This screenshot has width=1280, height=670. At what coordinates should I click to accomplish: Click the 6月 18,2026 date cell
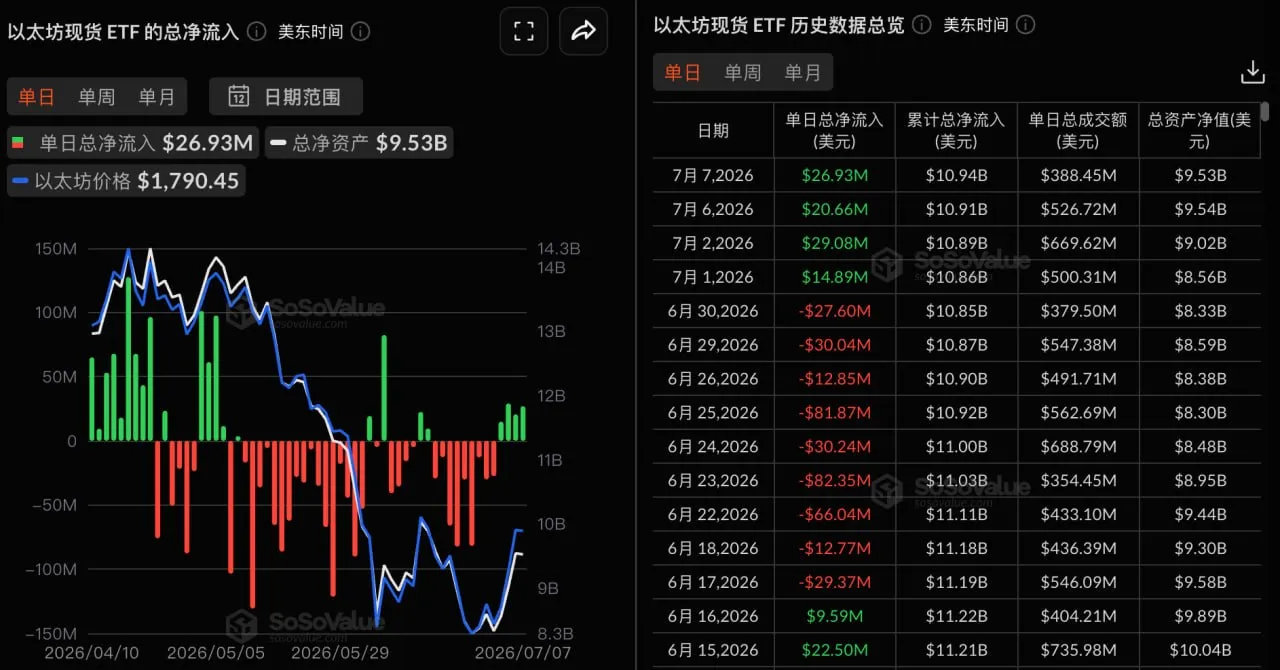713,549
